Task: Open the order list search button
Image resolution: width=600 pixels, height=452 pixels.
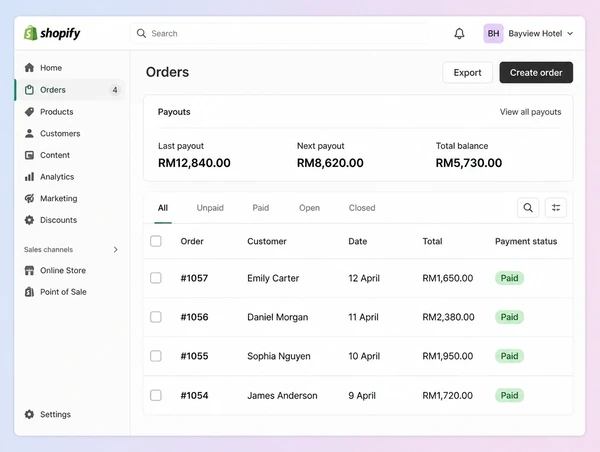Action: (528, 208)
